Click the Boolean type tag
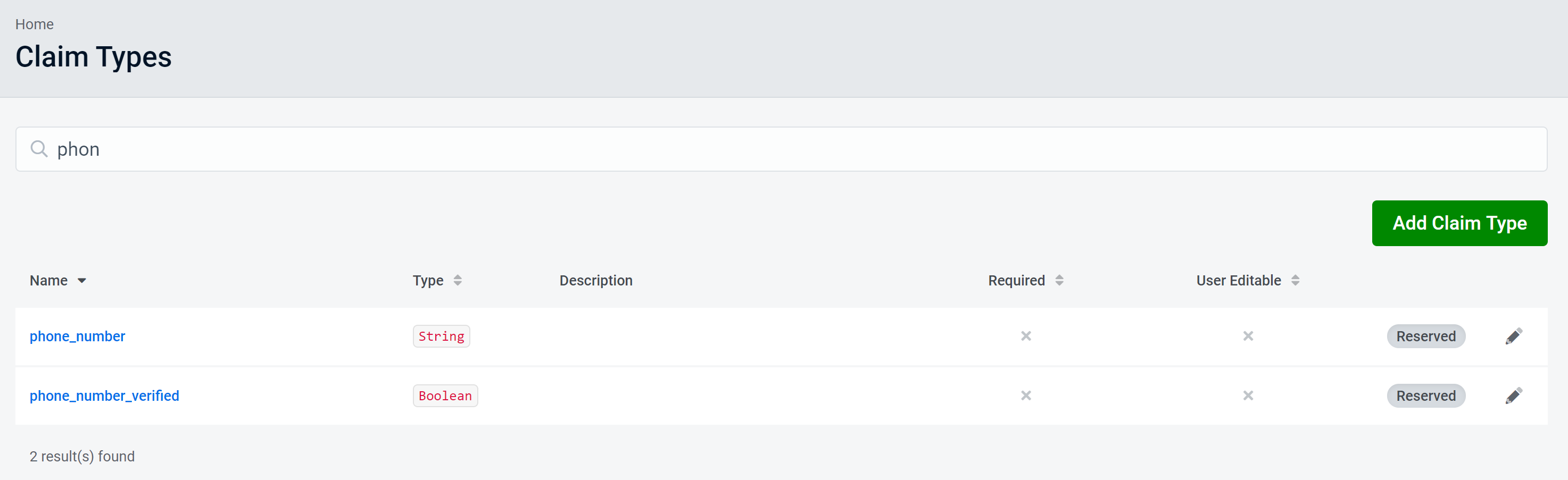The height and width of the screenshot is (480, 1568). click(445, 395)
